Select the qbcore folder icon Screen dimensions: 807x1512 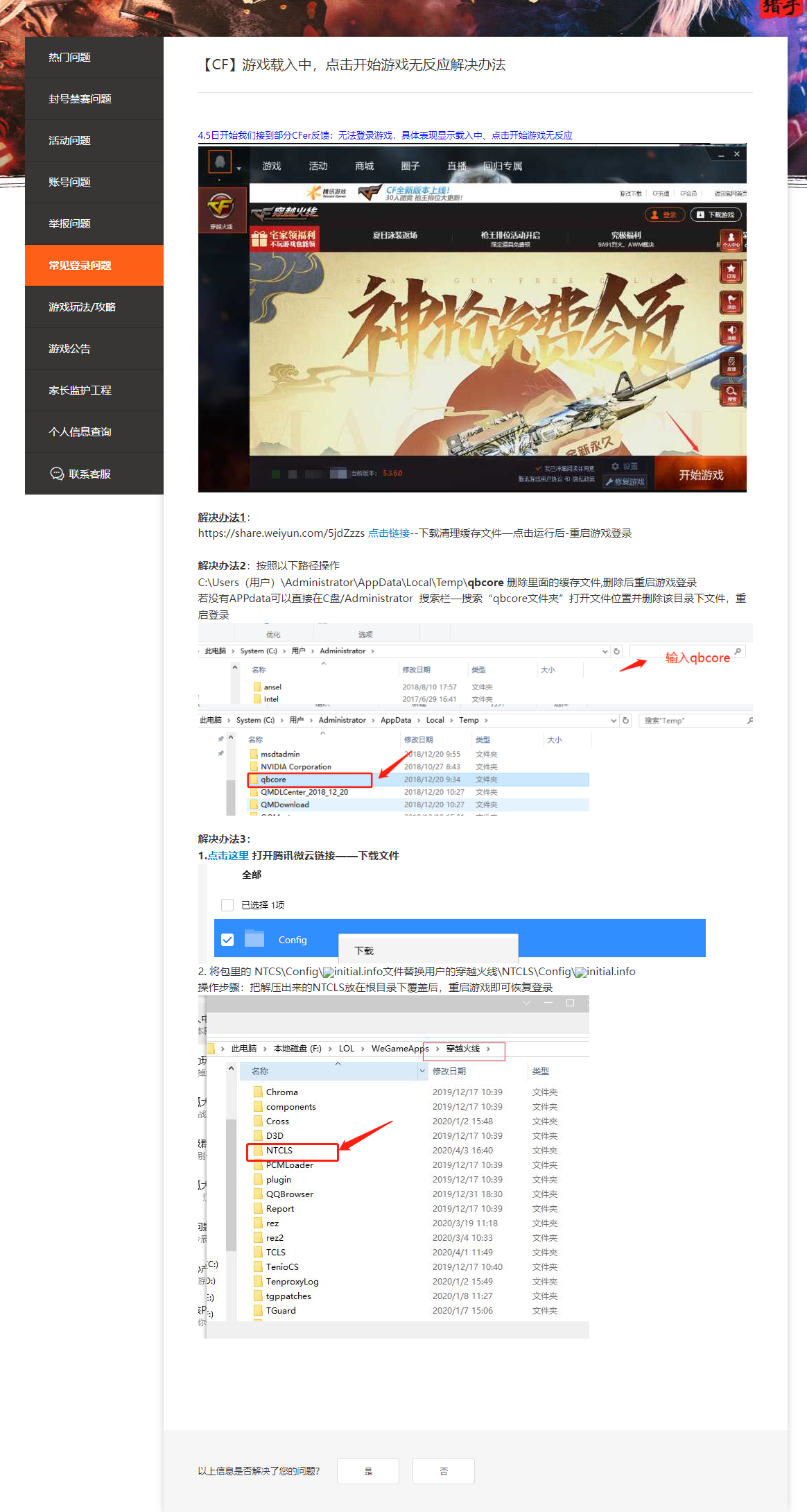254,780
